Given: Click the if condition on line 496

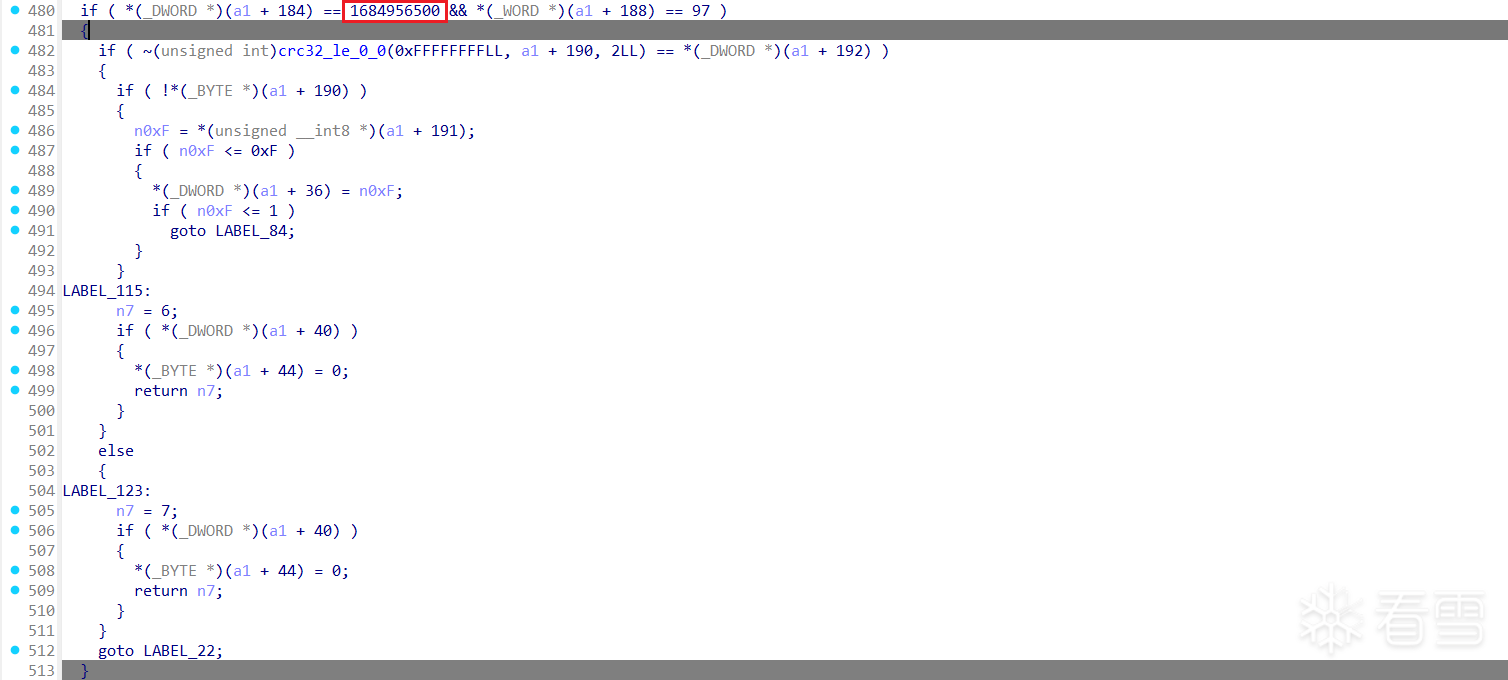Looking at the screenshot, I should (237, 331).
